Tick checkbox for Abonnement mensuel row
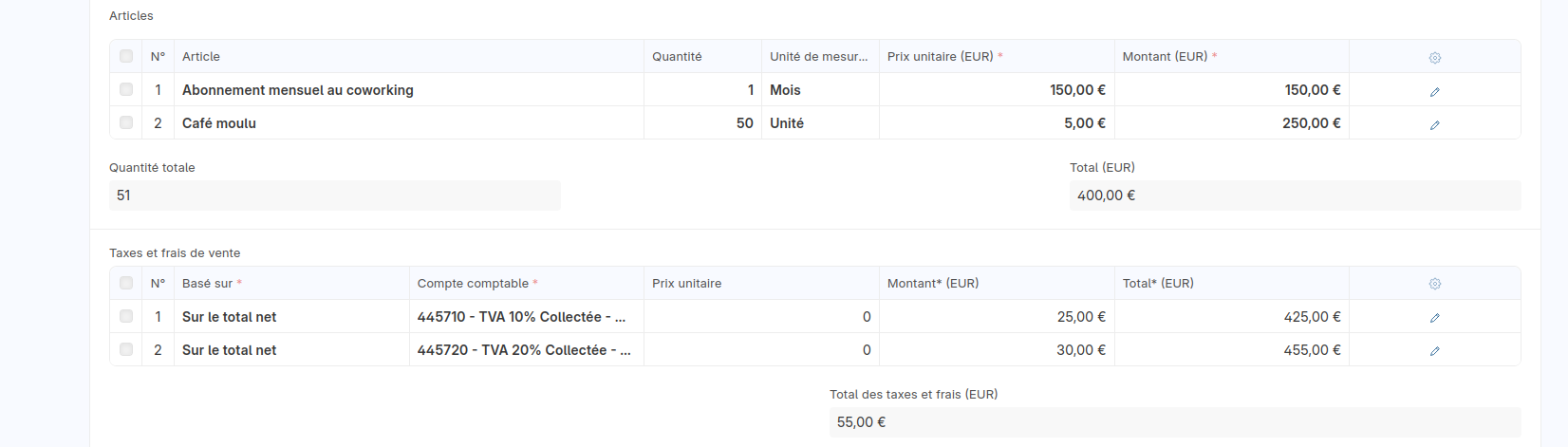This screenshot has width=1568, height=447. (126, 89)
